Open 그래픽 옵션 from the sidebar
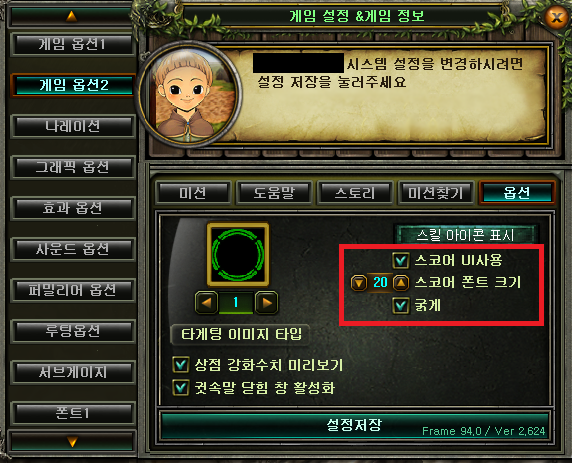572x463 pixels. coord(72,167)
